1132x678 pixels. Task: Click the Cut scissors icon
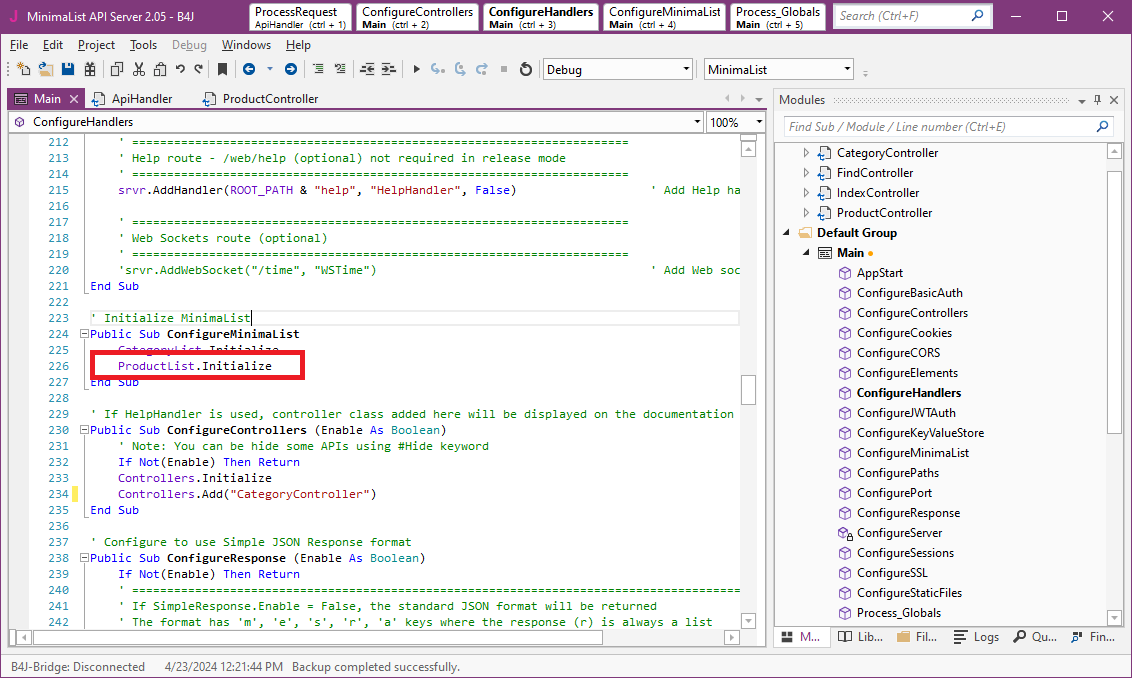pos(138,69)
